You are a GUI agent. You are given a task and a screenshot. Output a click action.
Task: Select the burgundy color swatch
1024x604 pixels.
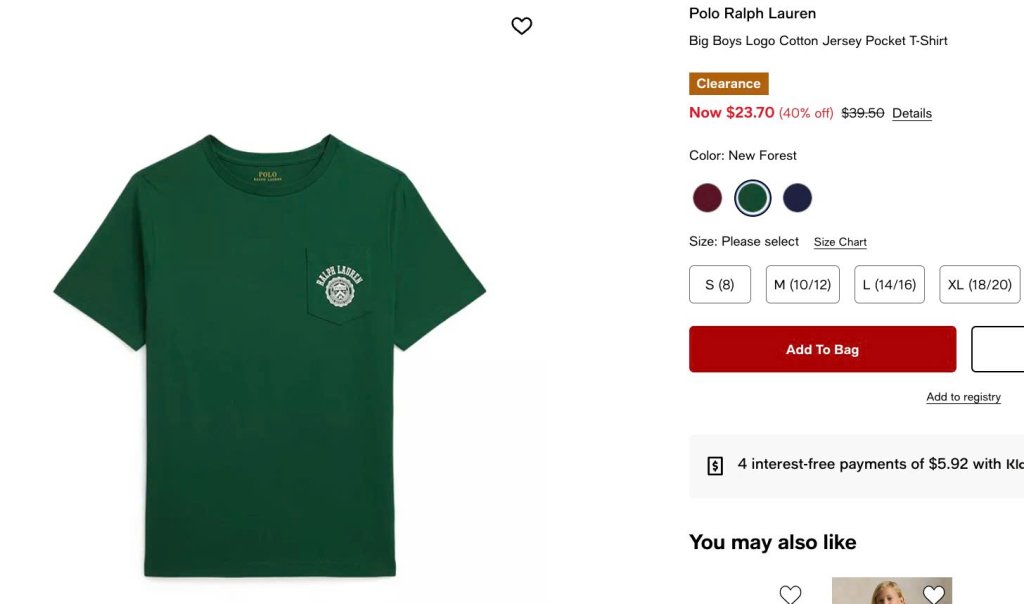pos(707,198)
